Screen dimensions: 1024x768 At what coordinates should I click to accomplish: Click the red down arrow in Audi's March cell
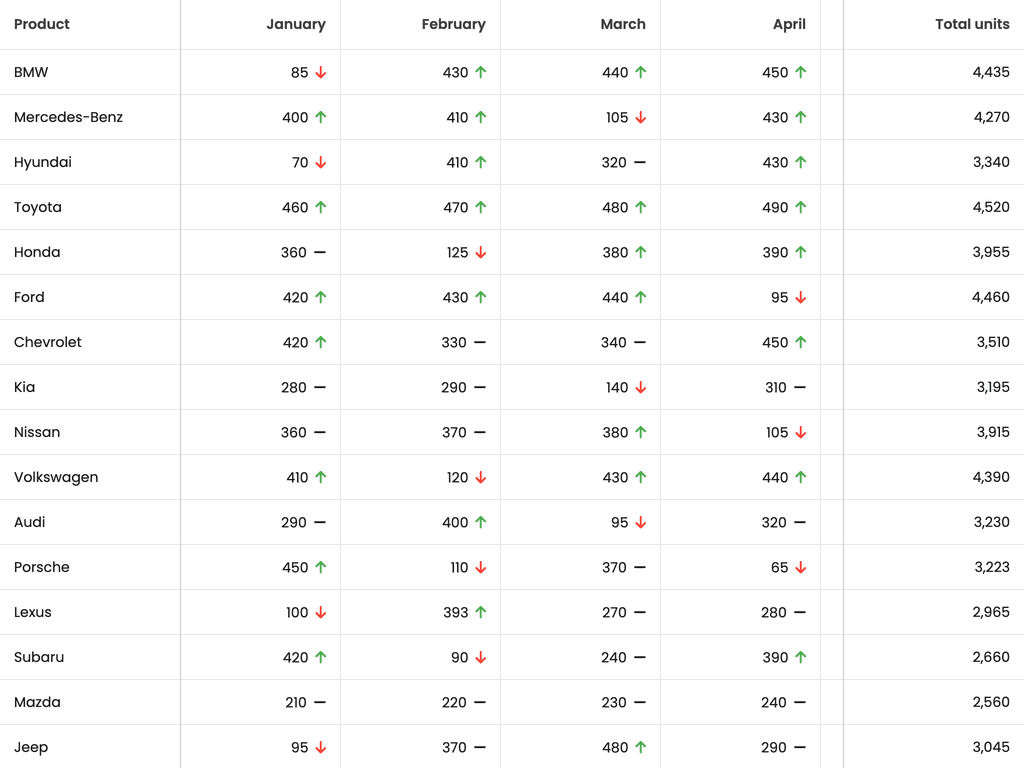(x=641, y=522)
